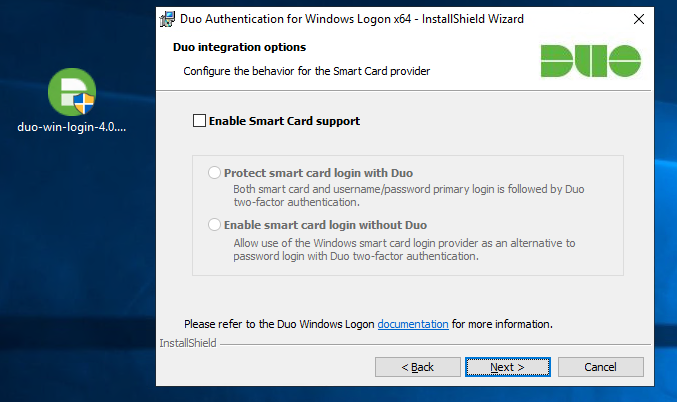Close the InstallShield Wizard window
Viewport: 677px width, 402px height.
coord(639,19)
